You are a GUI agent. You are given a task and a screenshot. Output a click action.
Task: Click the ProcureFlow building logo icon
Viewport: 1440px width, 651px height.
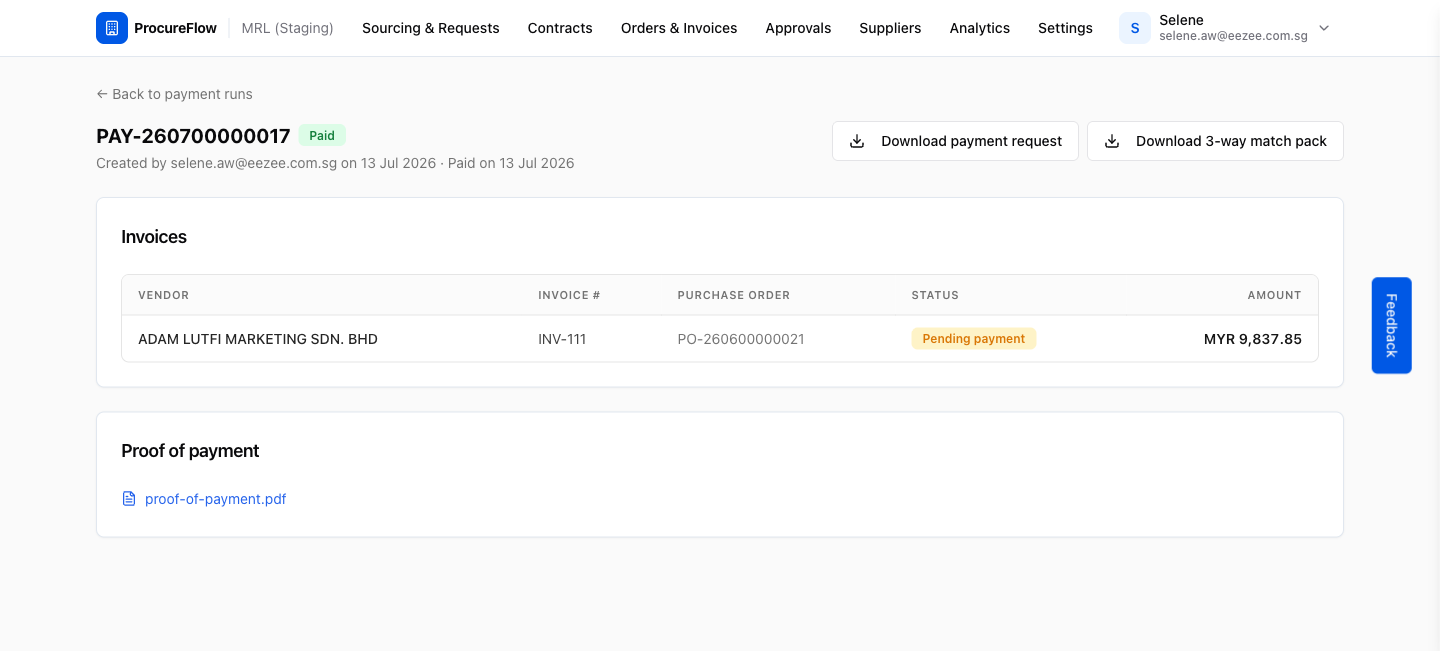[112, 28]
